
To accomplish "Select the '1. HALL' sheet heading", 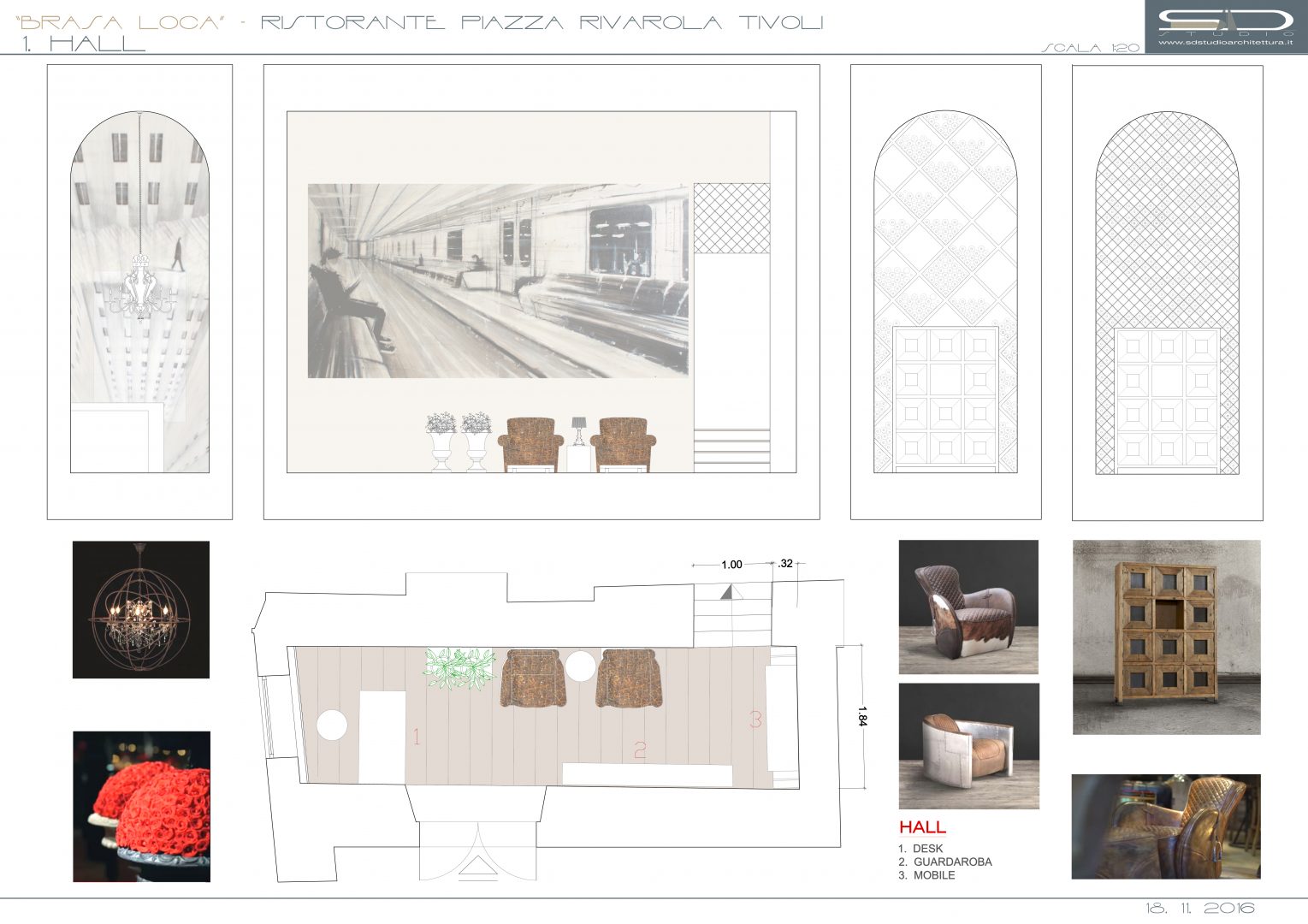I will [85, 44].
